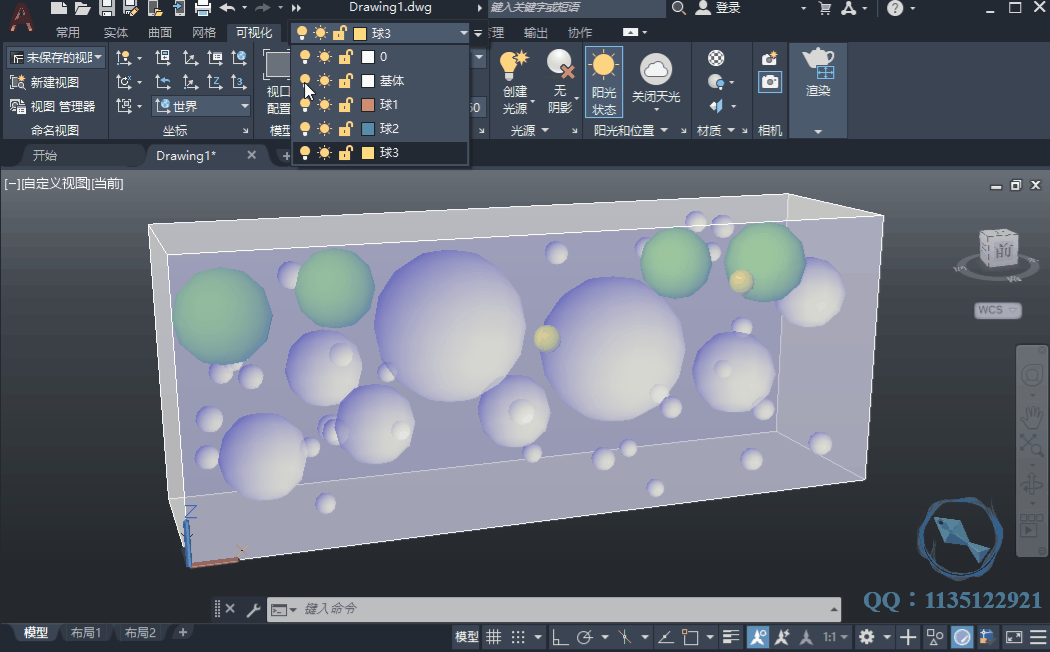Select the No Shadows sphere icon

pos(560,66)
